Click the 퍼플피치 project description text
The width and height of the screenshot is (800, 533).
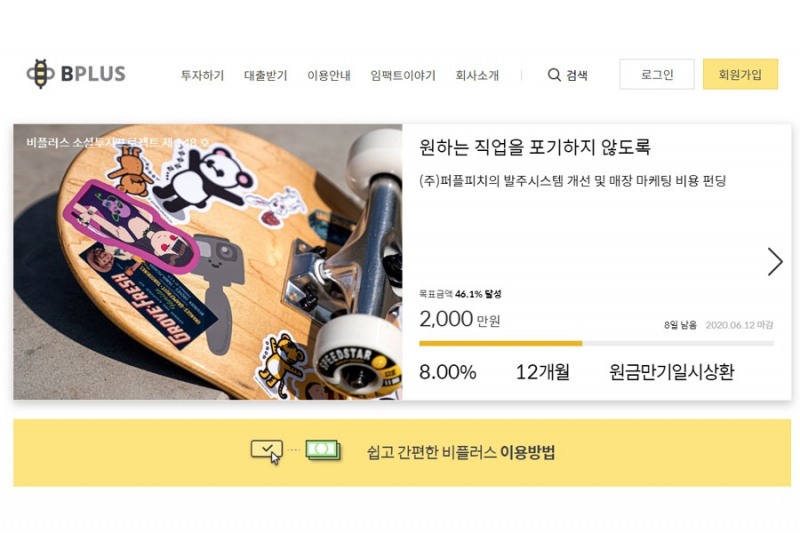(572, 181)
